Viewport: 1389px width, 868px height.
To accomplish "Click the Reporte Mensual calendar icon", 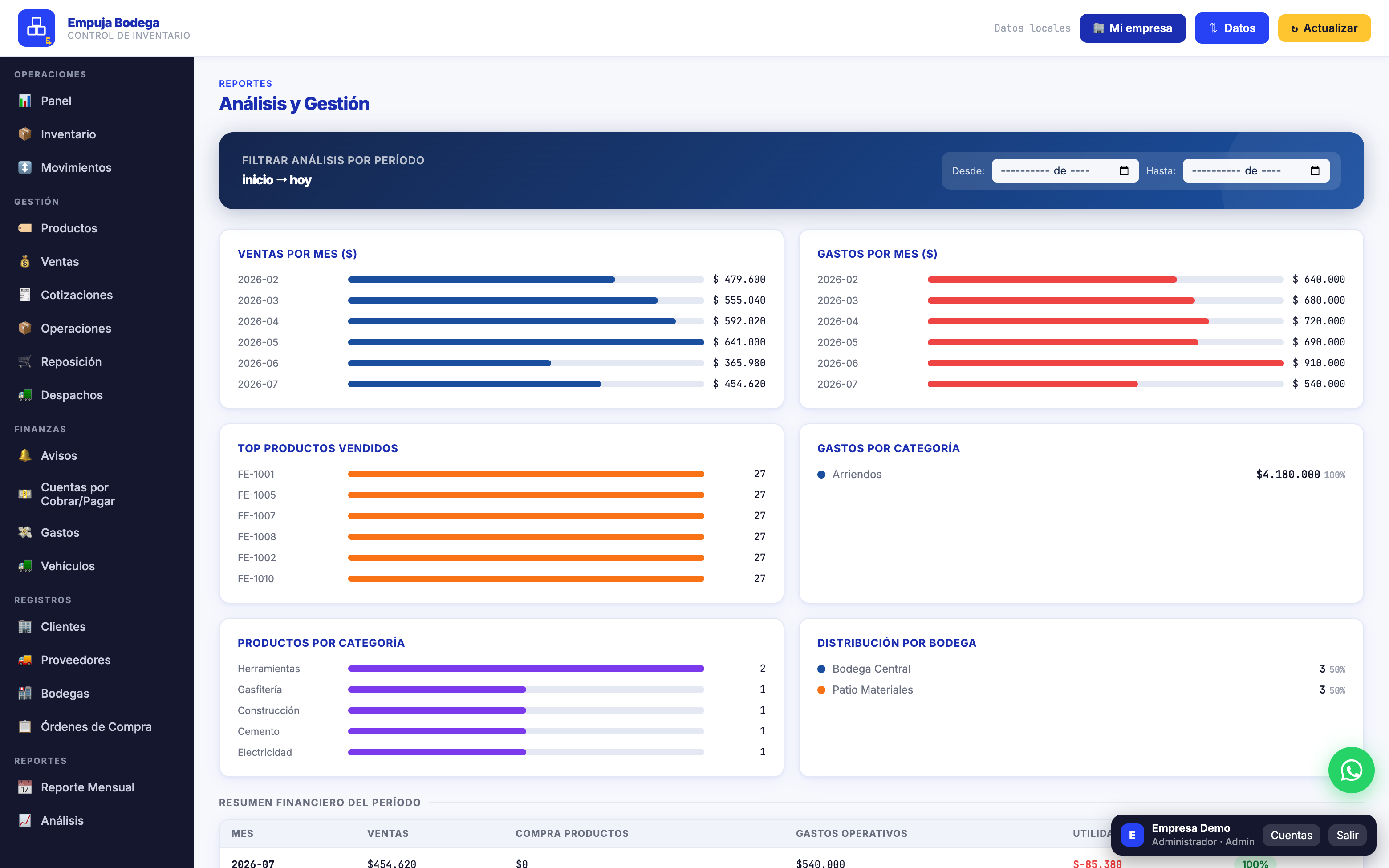I will [24, 787].
